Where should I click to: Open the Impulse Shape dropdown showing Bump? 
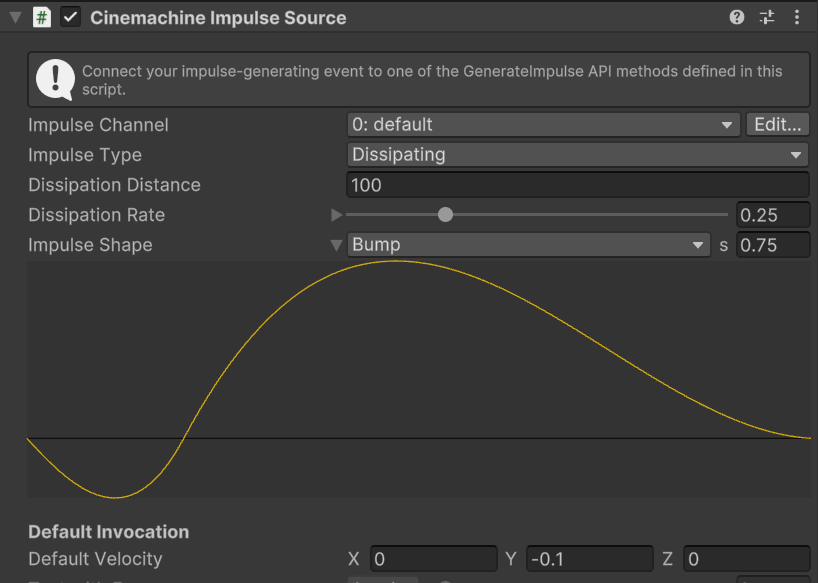(529, 245)
